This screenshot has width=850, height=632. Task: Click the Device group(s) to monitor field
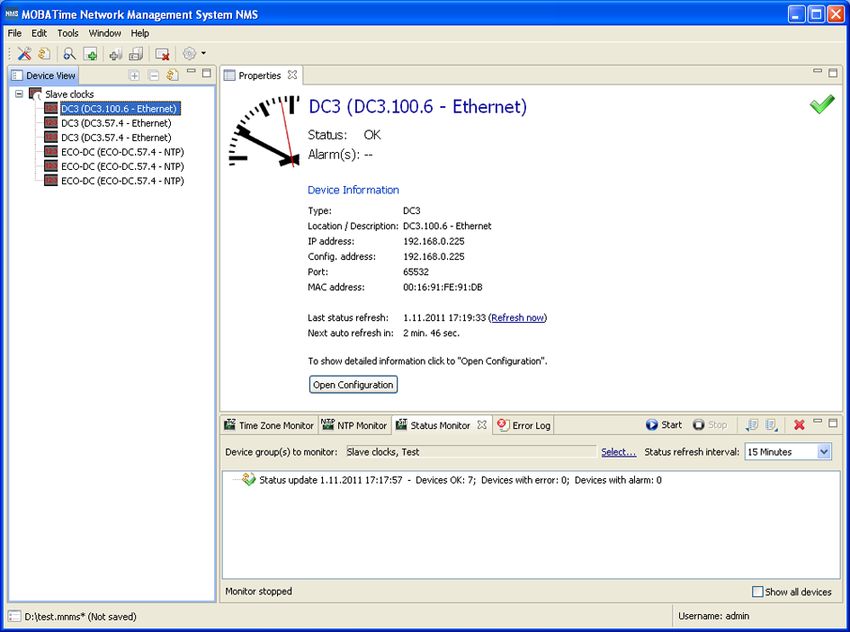(x=471, y=452)
